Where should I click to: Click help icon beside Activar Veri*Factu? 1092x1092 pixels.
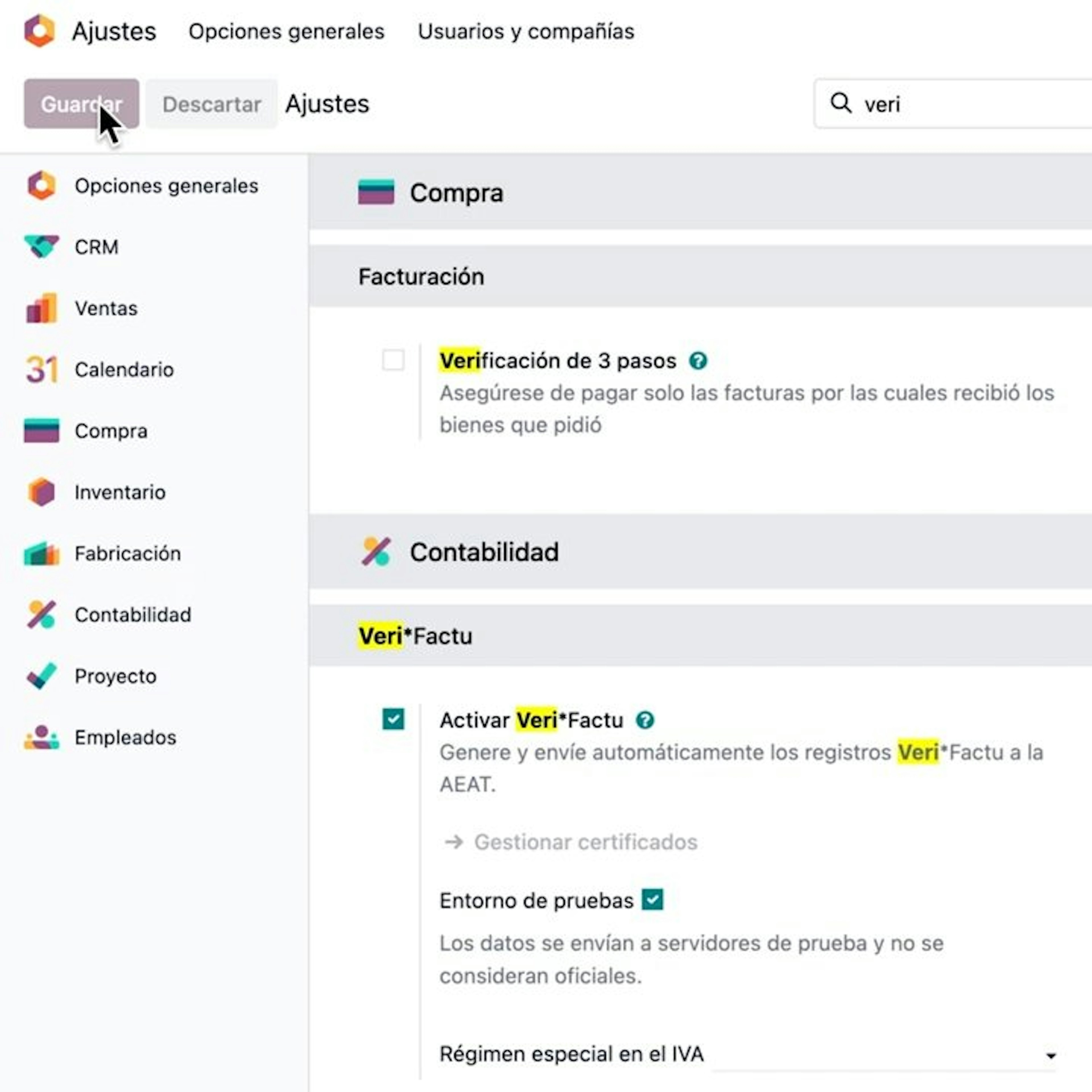[x=645, y=720]
